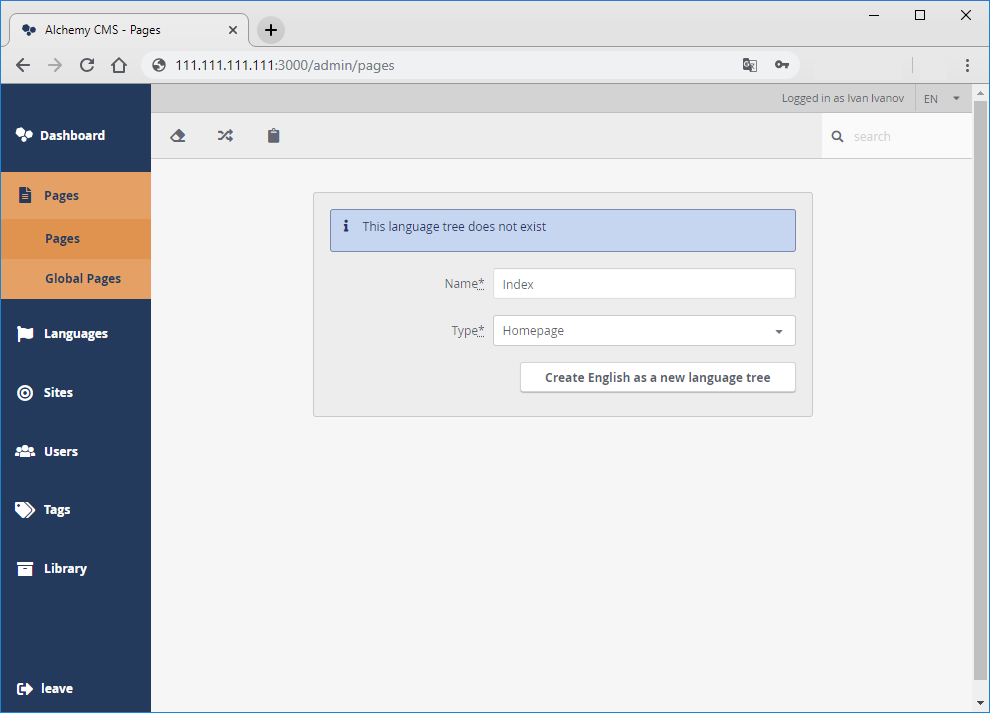Click the search magnifier icon
Viewport: 990px width, 713px height.
pos(838,137)
